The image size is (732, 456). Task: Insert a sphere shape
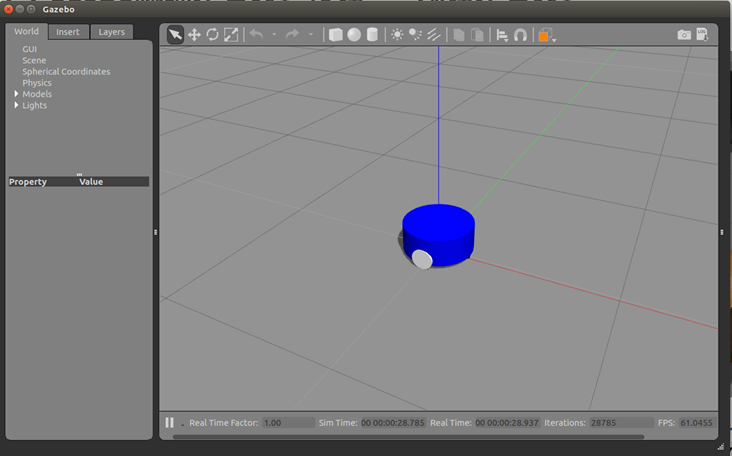tap(354, 35)
